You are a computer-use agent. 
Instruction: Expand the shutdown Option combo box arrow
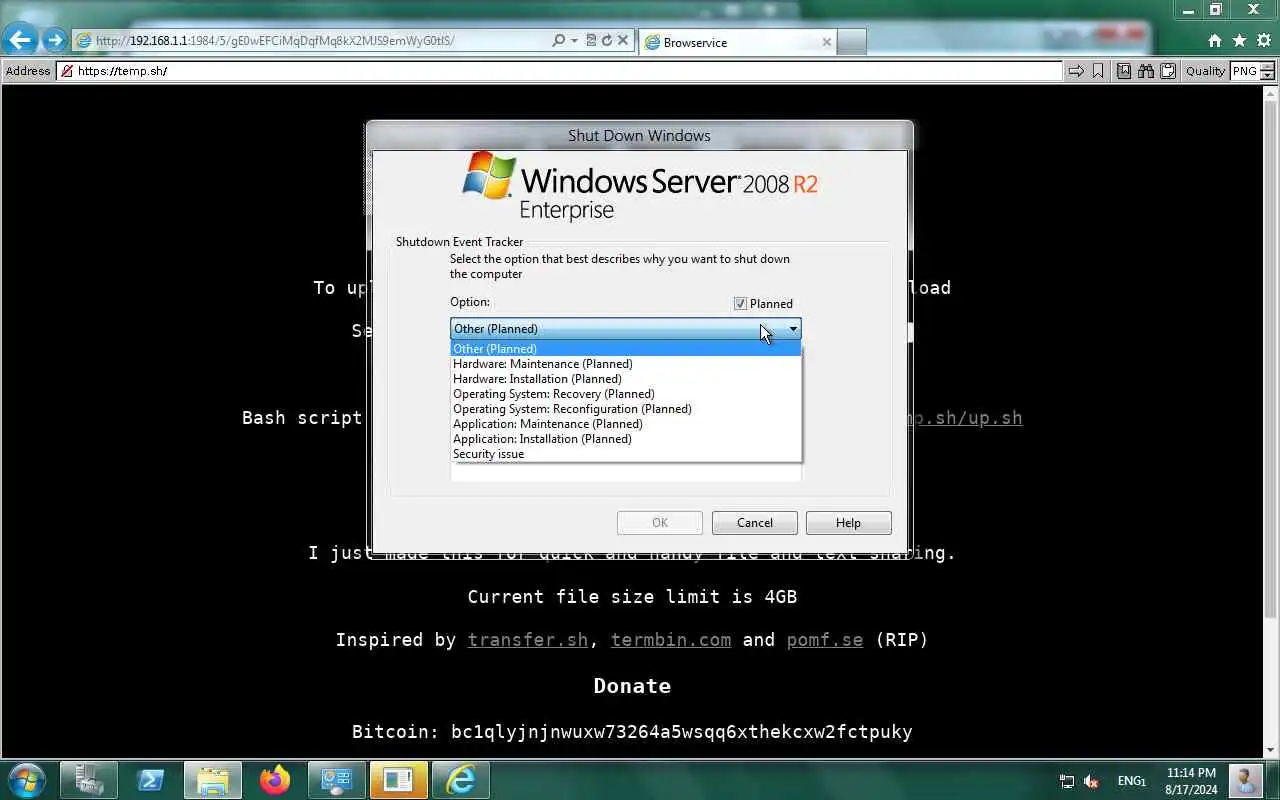click(793, 329)
